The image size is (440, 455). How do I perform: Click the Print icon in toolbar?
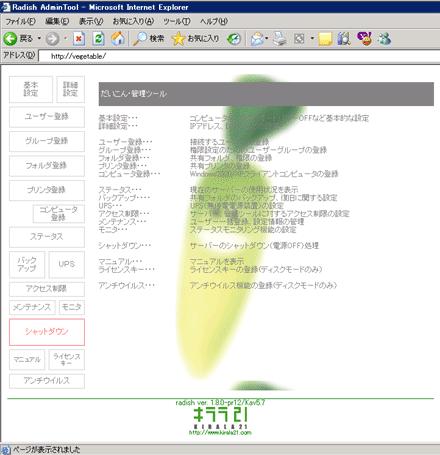[x=280, y=39]
